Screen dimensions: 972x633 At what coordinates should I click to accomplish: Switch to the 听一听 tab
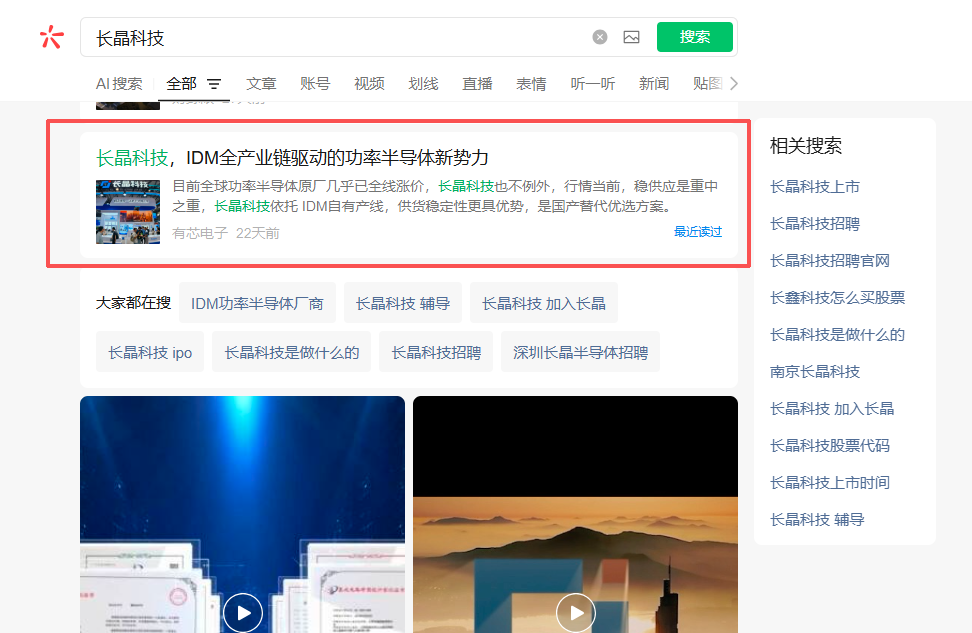point(593,84)
